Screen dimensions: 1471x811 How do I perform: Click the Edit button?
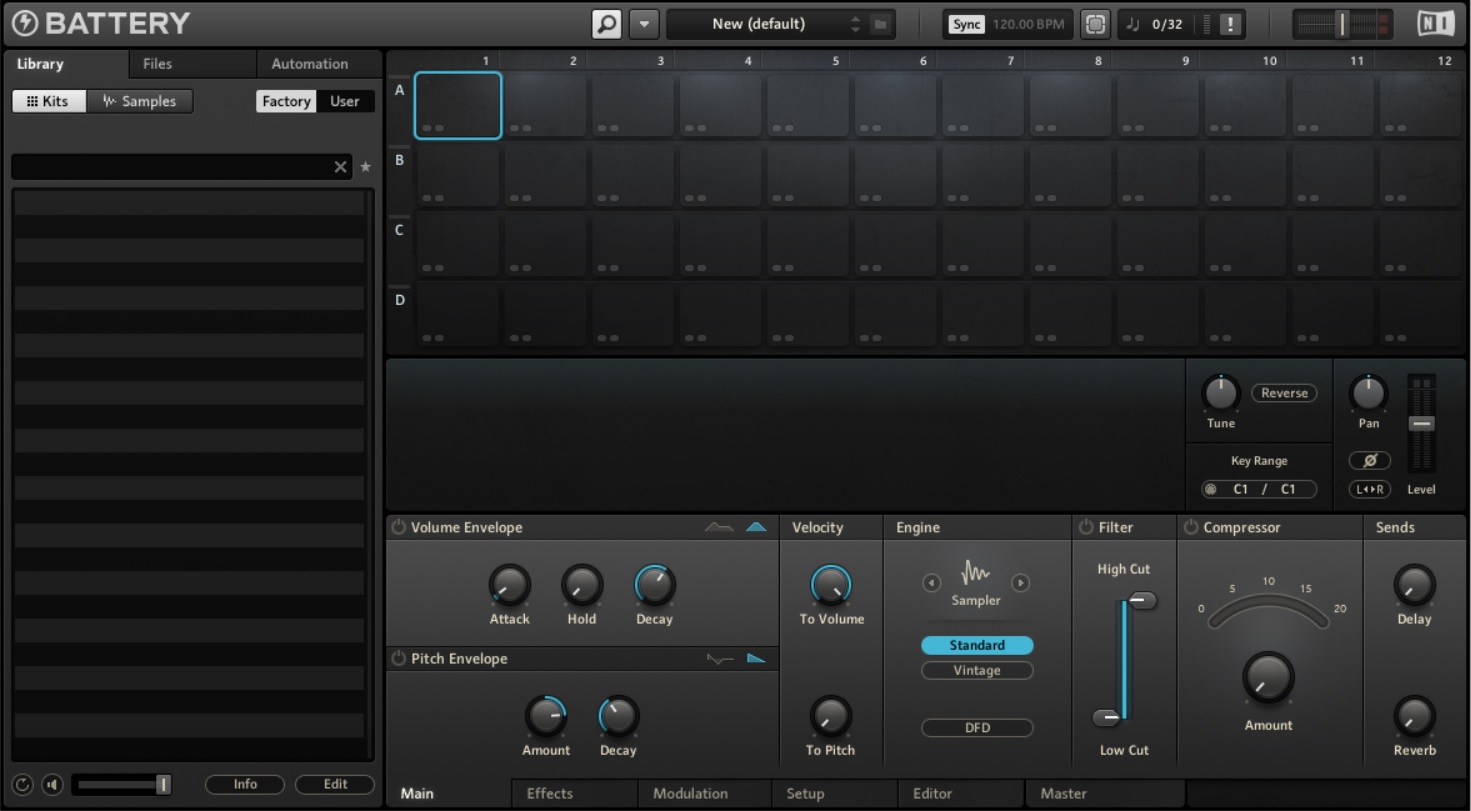(335, 785)
